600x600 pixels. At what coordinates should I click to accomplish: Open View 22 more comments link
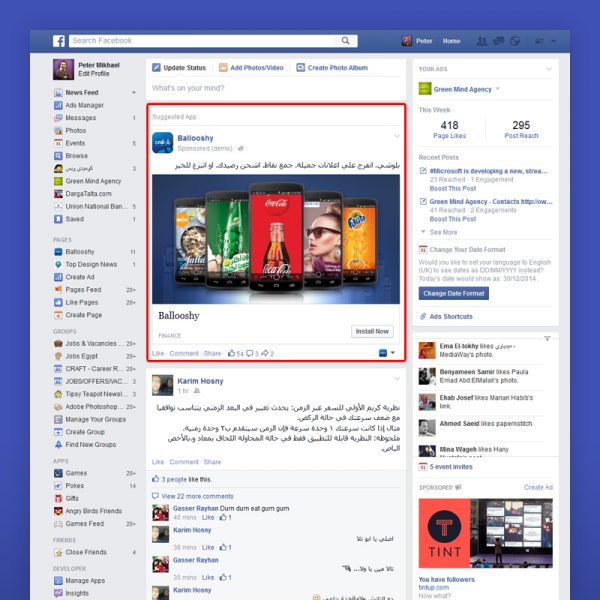[x=197, y=496]
